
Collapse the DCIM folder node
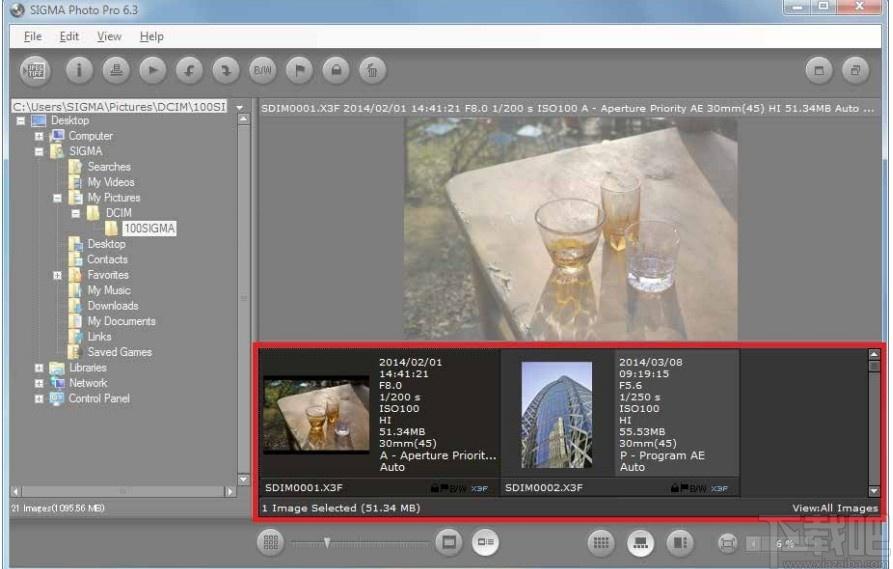point(76,214)
